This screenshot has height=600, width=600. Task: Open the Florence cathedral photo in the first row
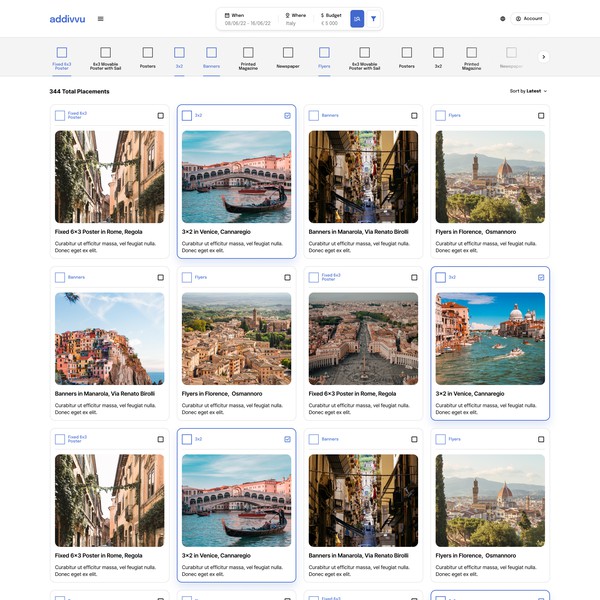click(x=490, y=176)
